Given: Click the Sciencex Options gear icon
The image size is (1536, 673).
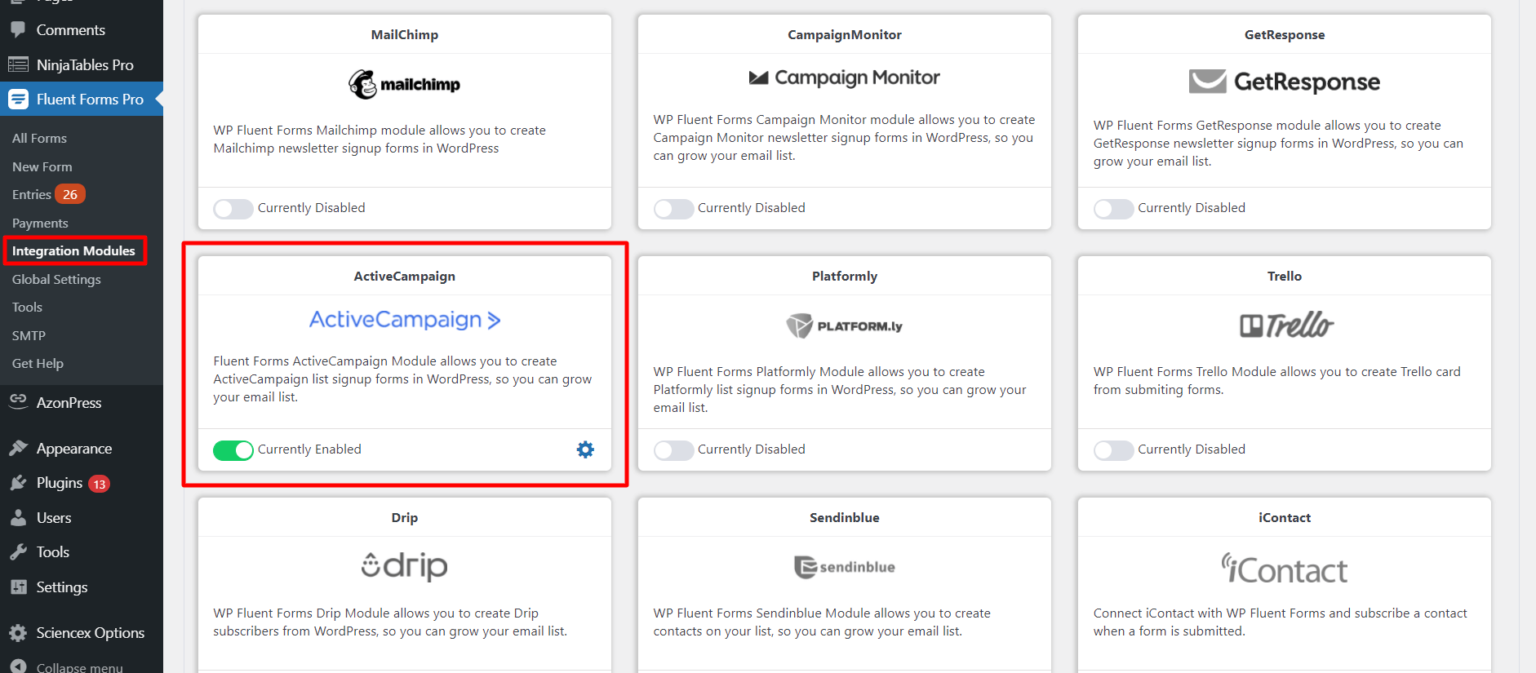Looking at the screenshot, I should [x=18, y=633].
